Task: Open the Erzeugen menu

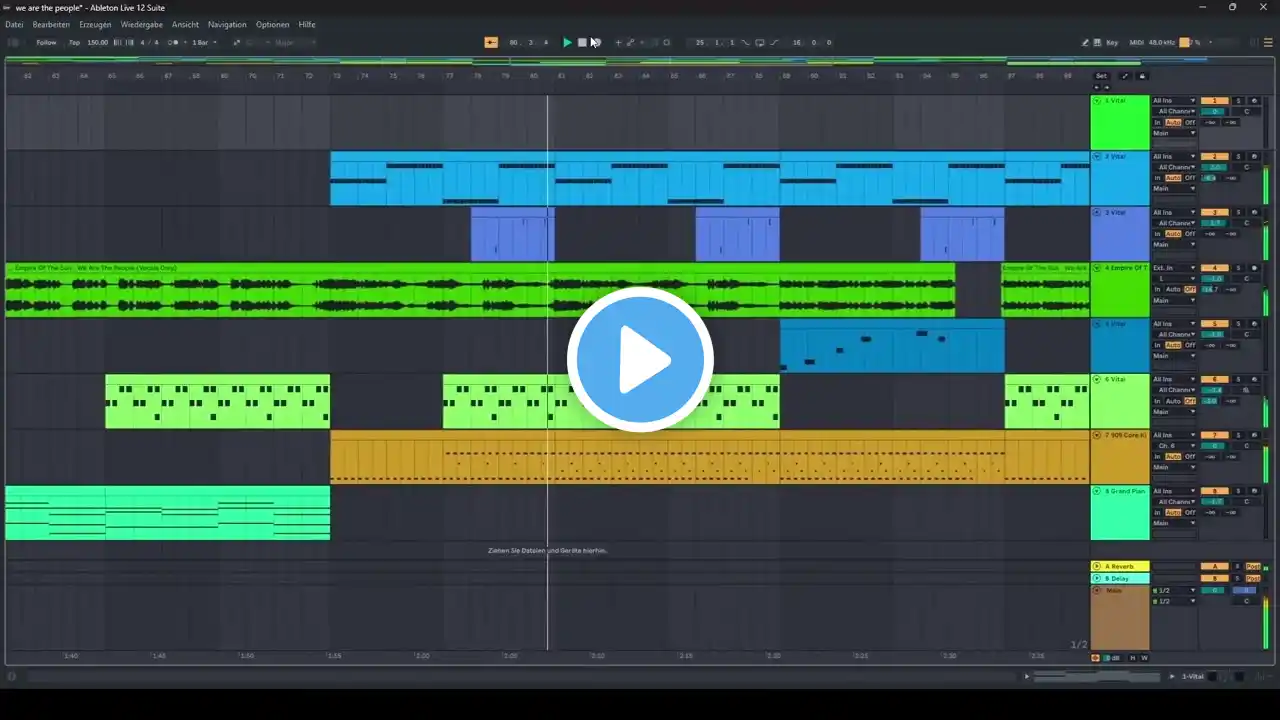Action: (x=95, y=24)
